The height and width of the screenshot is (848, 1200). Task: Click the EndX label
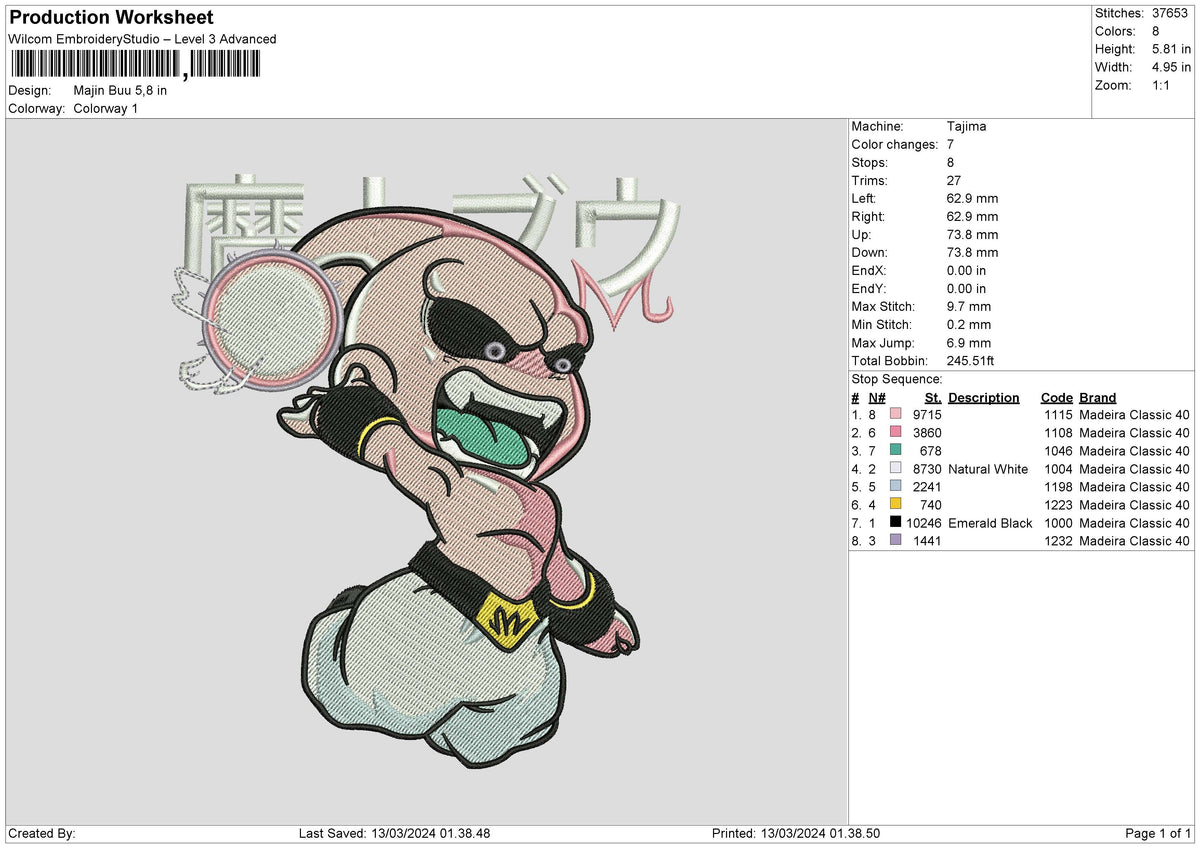pos(869,271)
